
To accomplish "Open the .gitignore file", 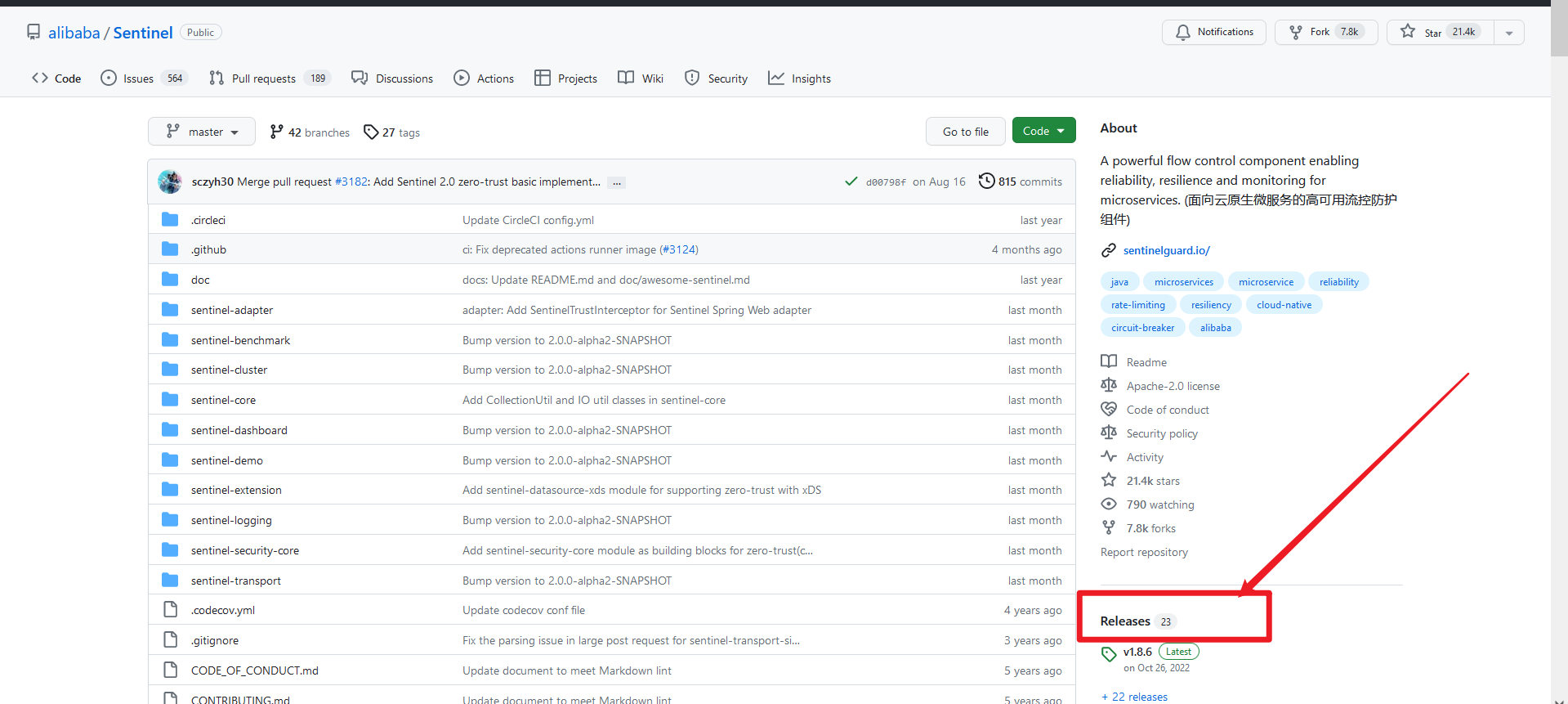I will (215, 640).
